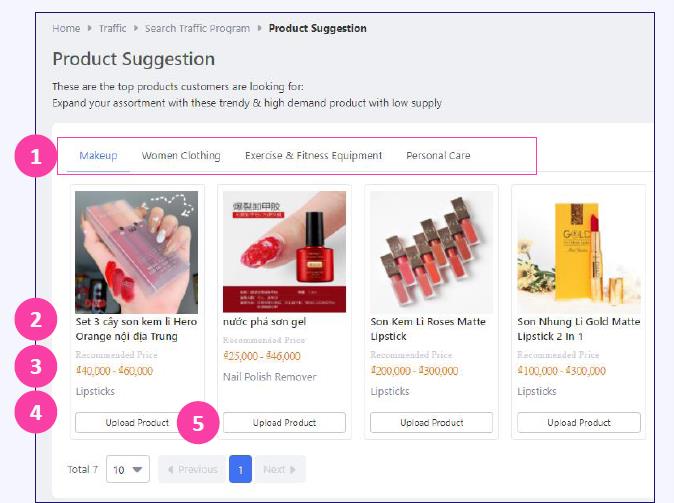Switch to Women Clothing tab
Image resolution: width=674 pixels, height=503 pixels.
(x=181, y=156)
